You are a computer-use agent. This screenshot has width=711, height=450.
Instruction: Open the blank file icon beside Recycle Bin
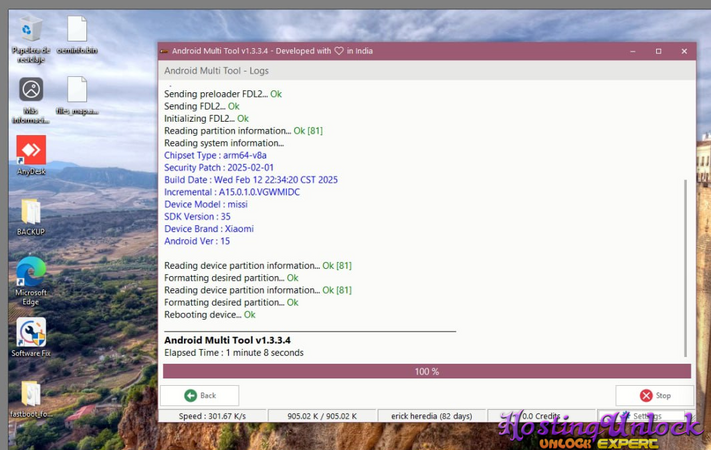click(77, 31)
